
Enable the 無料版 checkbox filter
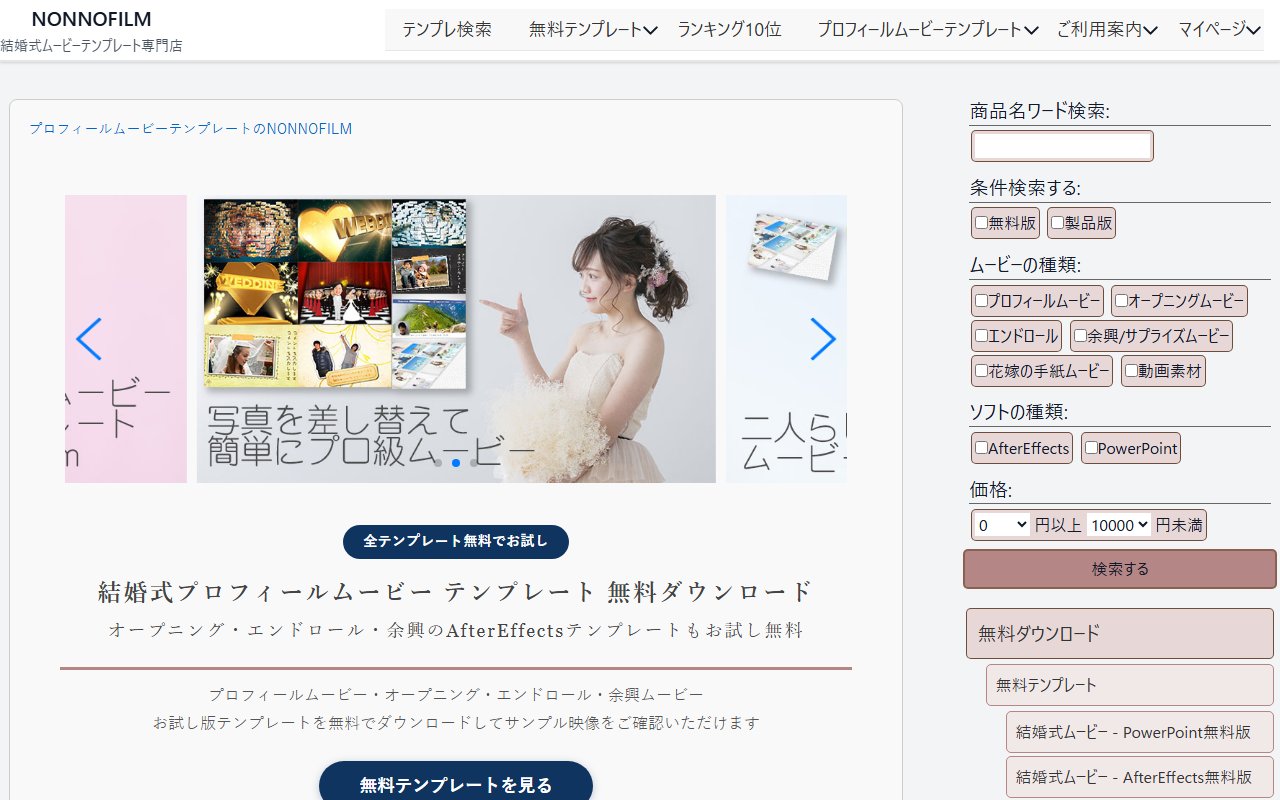(982, 223)
